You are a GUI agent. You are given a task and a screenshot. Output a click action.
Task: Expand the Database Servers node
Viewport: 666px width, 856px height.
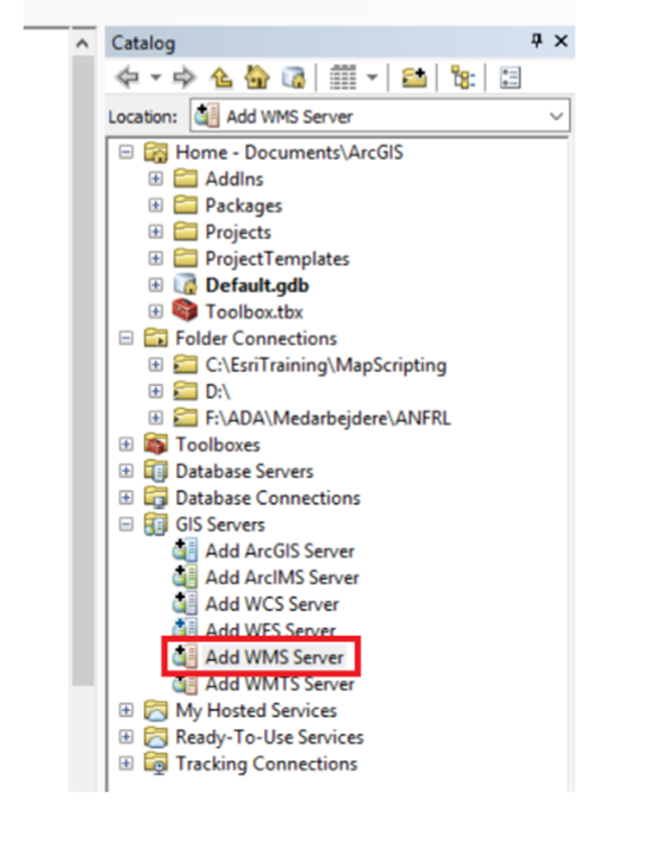pos(126,471)
